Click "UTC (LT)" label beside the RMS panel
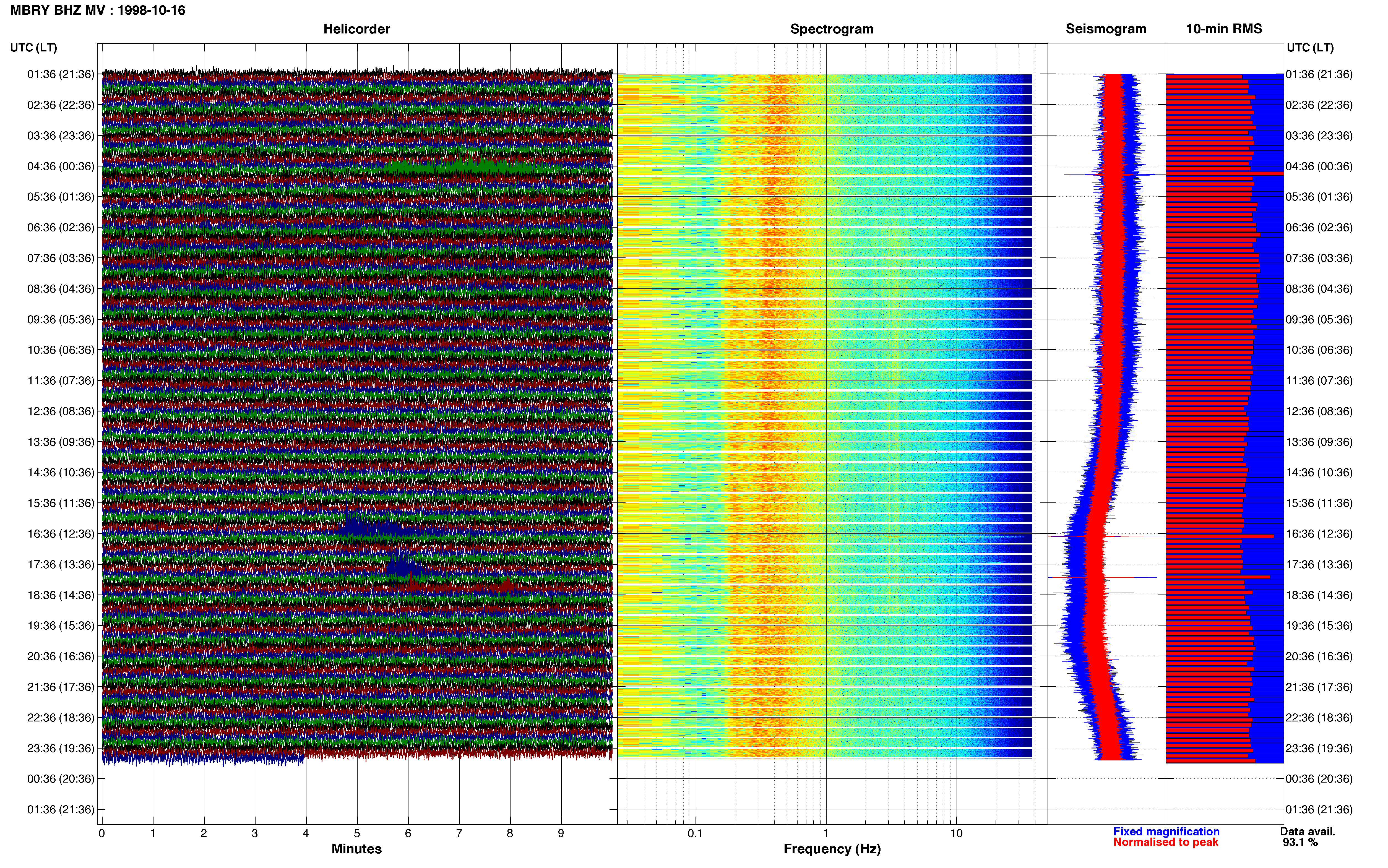Screen dimensions: 1388x868 pos(1310,48)
